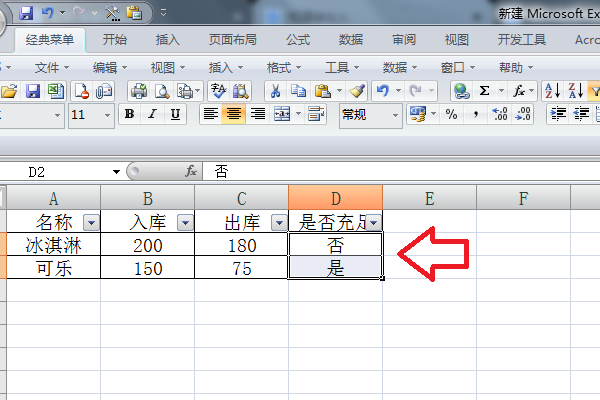This screenshot has height=400, width=600.
Task: Copy selection using the copy icon
Action: 298,91
